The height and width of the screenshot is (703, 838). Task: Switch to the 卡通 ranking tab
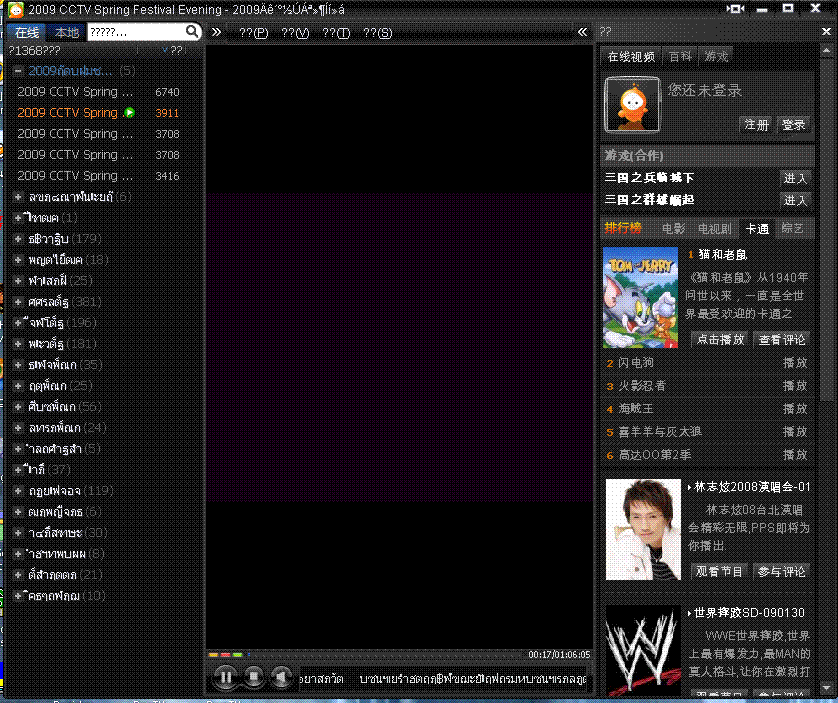tap(757, 229)
